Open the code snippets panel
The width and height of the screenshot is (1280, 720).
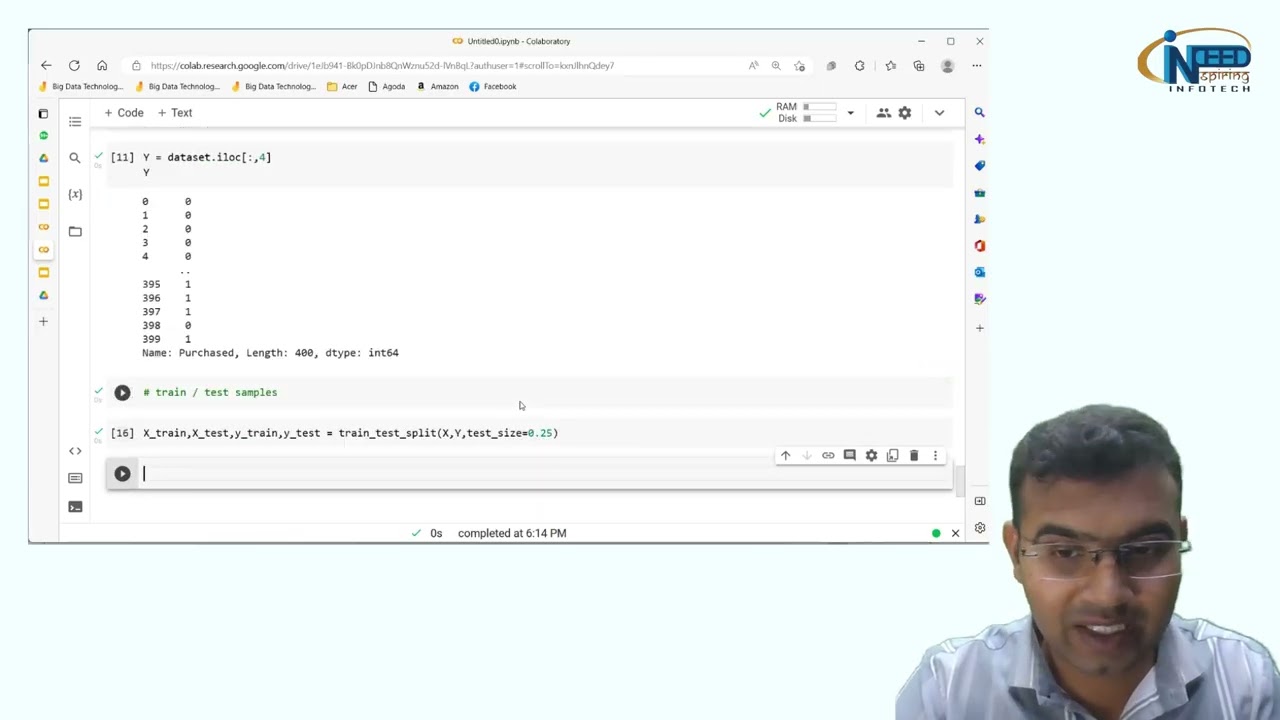(x=75, y=451)
